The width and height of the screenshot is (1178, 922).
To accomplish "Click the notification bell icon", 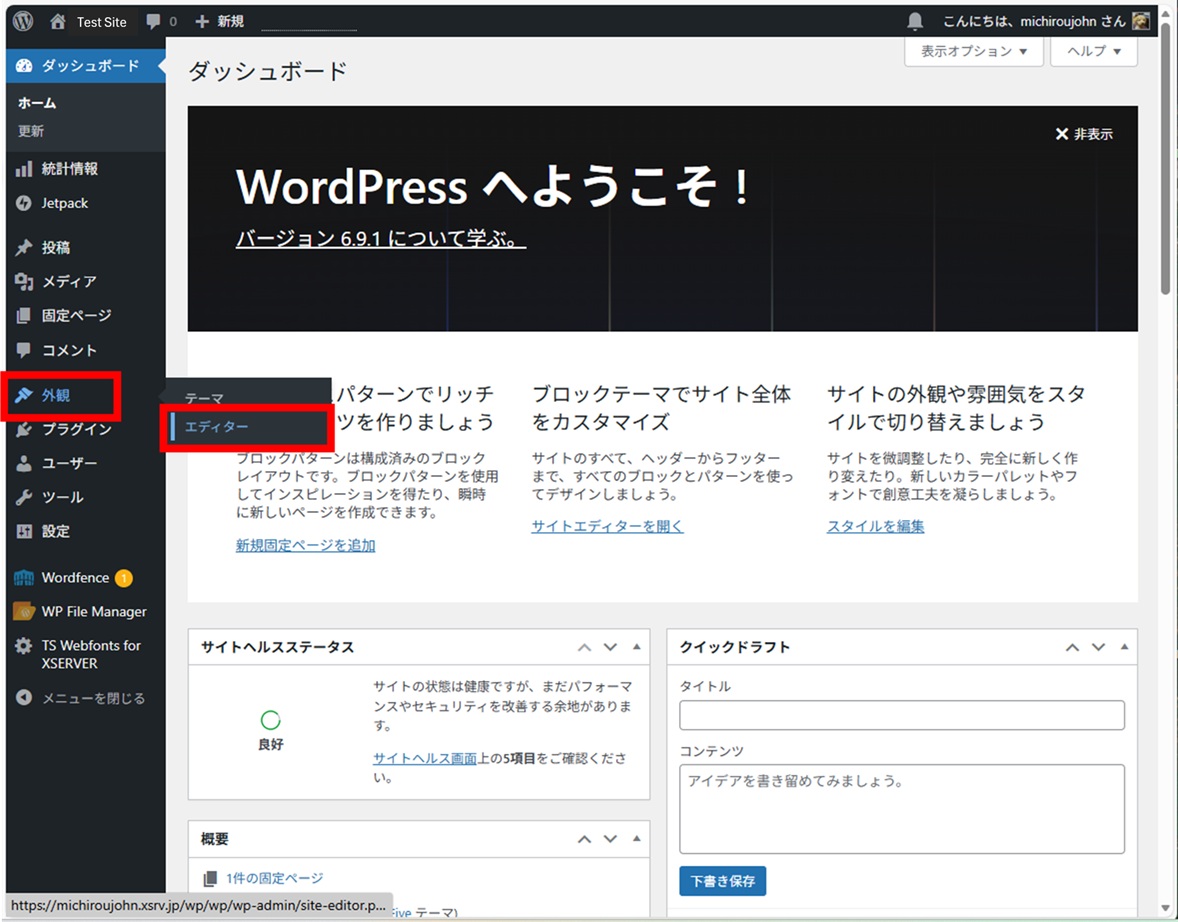I will coord(915,21).
